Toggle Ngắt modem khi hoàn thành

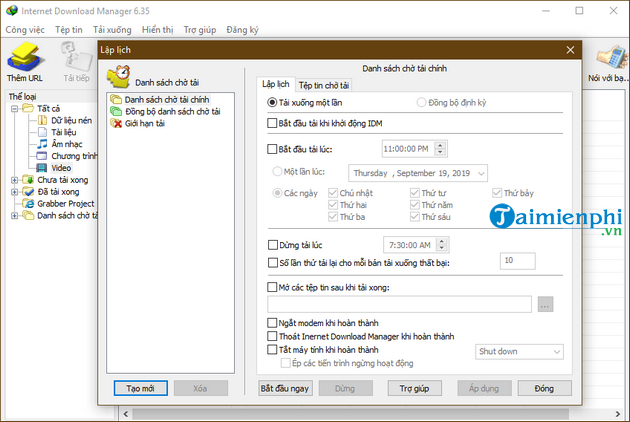(x=272, y=323)
